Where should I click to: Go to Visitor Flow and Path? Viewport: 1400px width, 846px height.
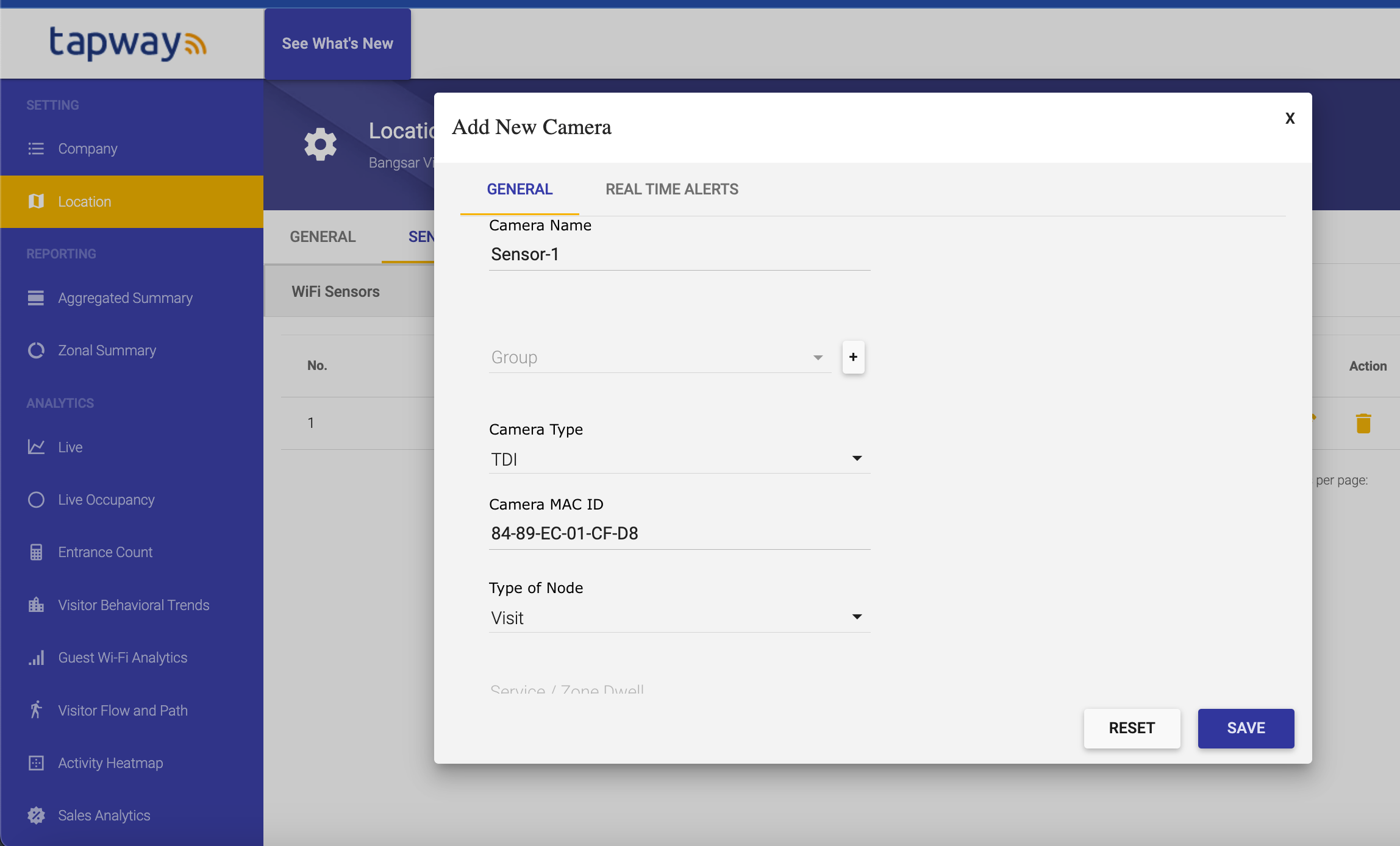[123, 711]
